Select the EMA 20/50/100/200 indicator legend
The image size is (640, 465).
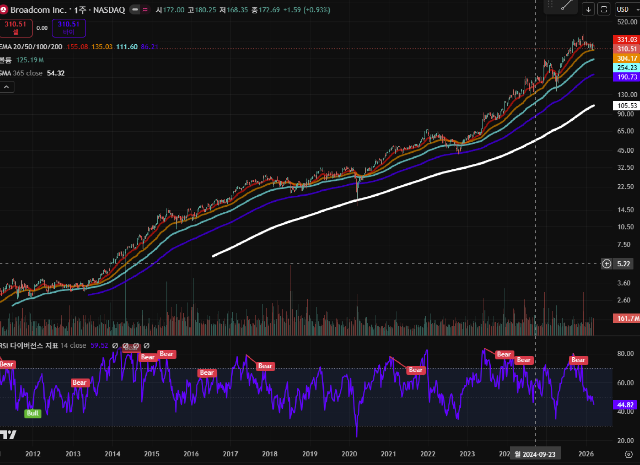pos(31,47)
